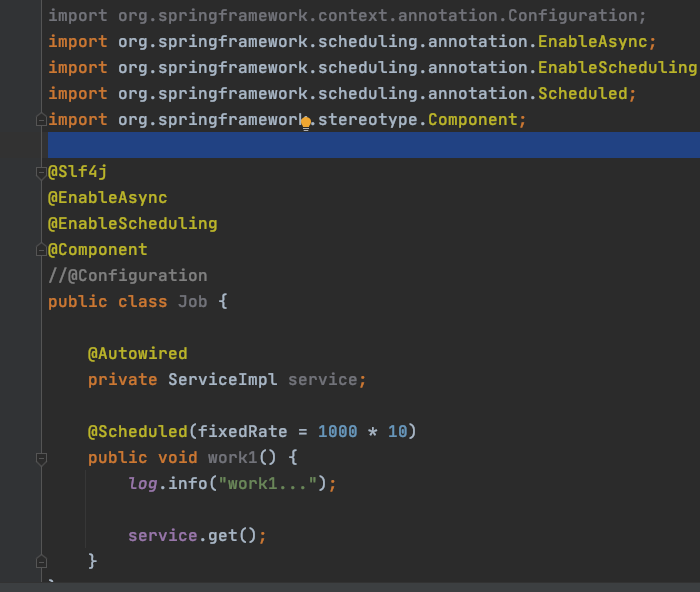Collapse the work1 method fold marker
This screenshot has height=592, width=700.
pos(41,459)
